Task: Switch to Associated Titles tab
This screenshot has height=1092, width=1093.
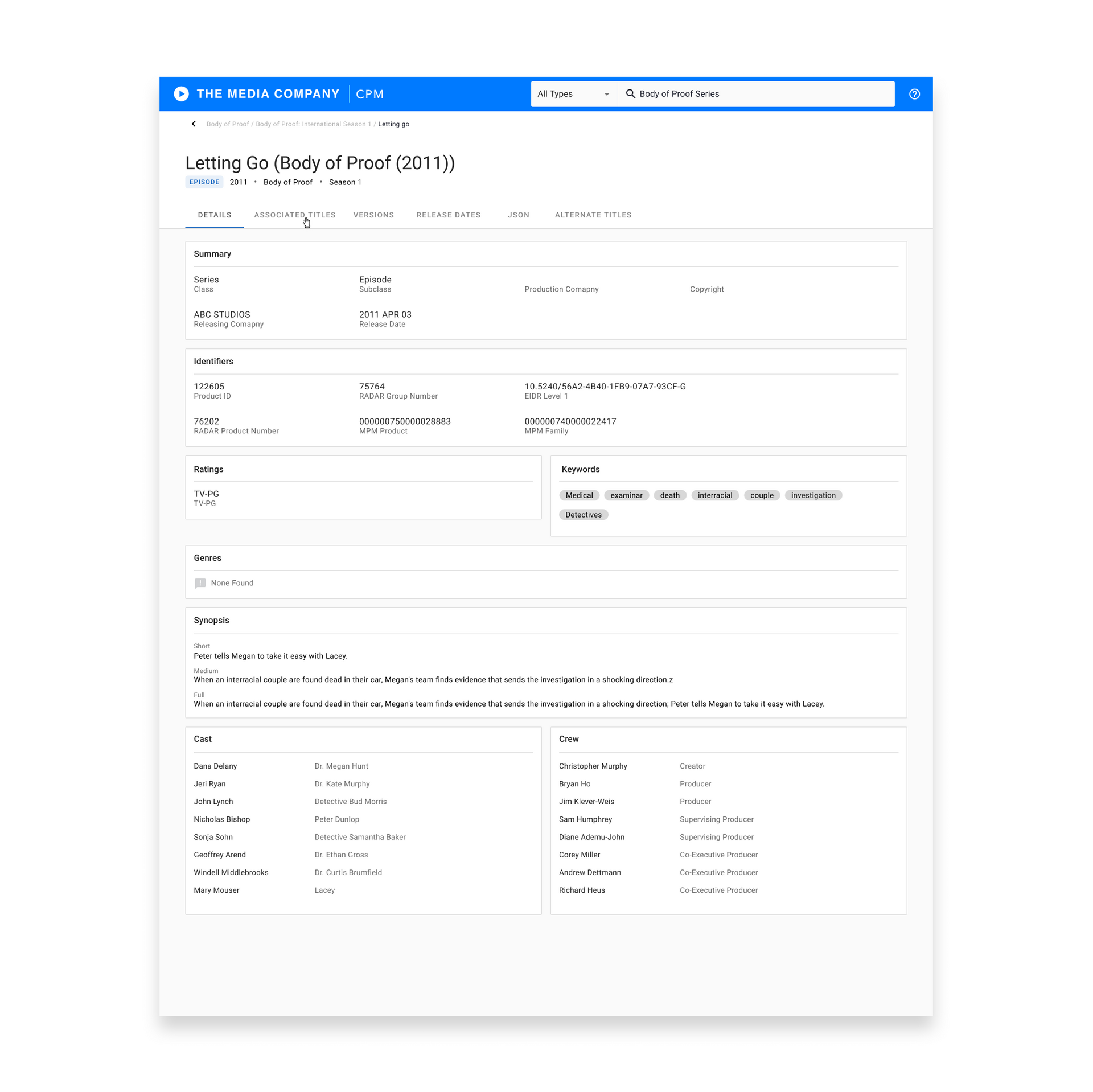Action: point(294,215)
